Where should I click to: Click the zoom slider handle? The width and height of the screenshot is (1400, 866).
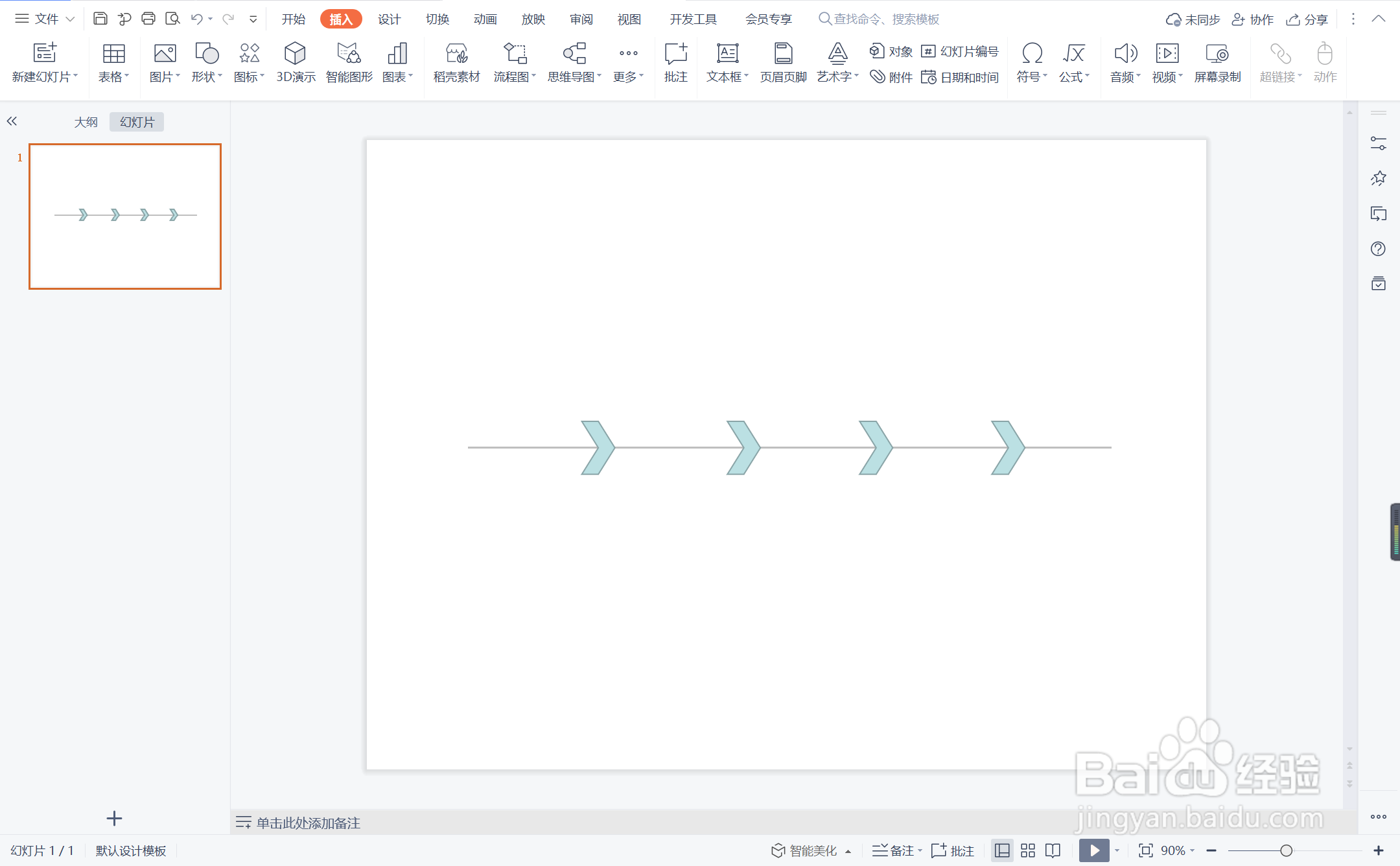[1286, 850]
